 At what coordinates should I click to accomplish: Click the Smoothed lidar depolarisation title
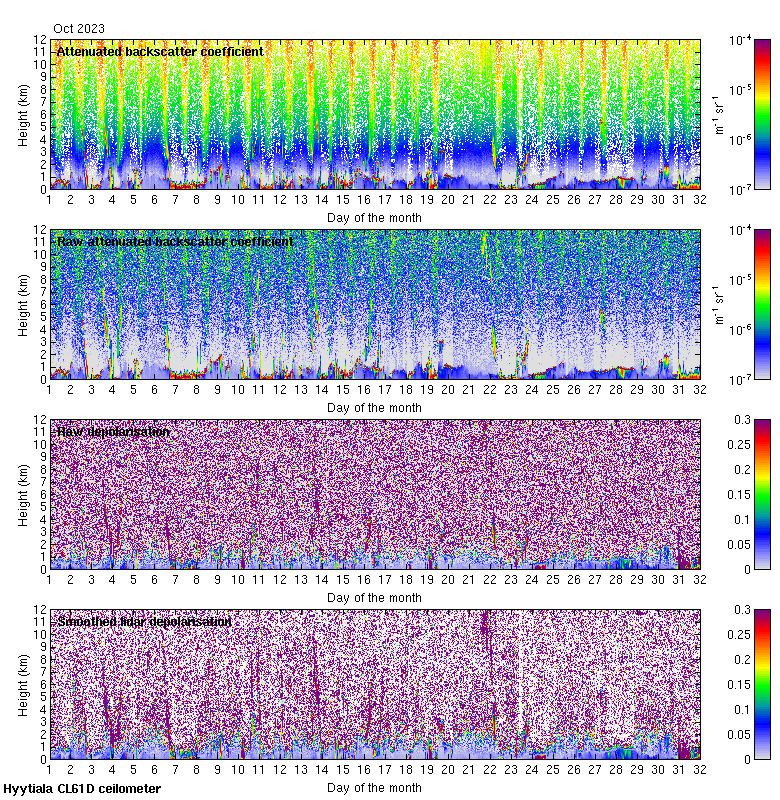pos(145,622)
